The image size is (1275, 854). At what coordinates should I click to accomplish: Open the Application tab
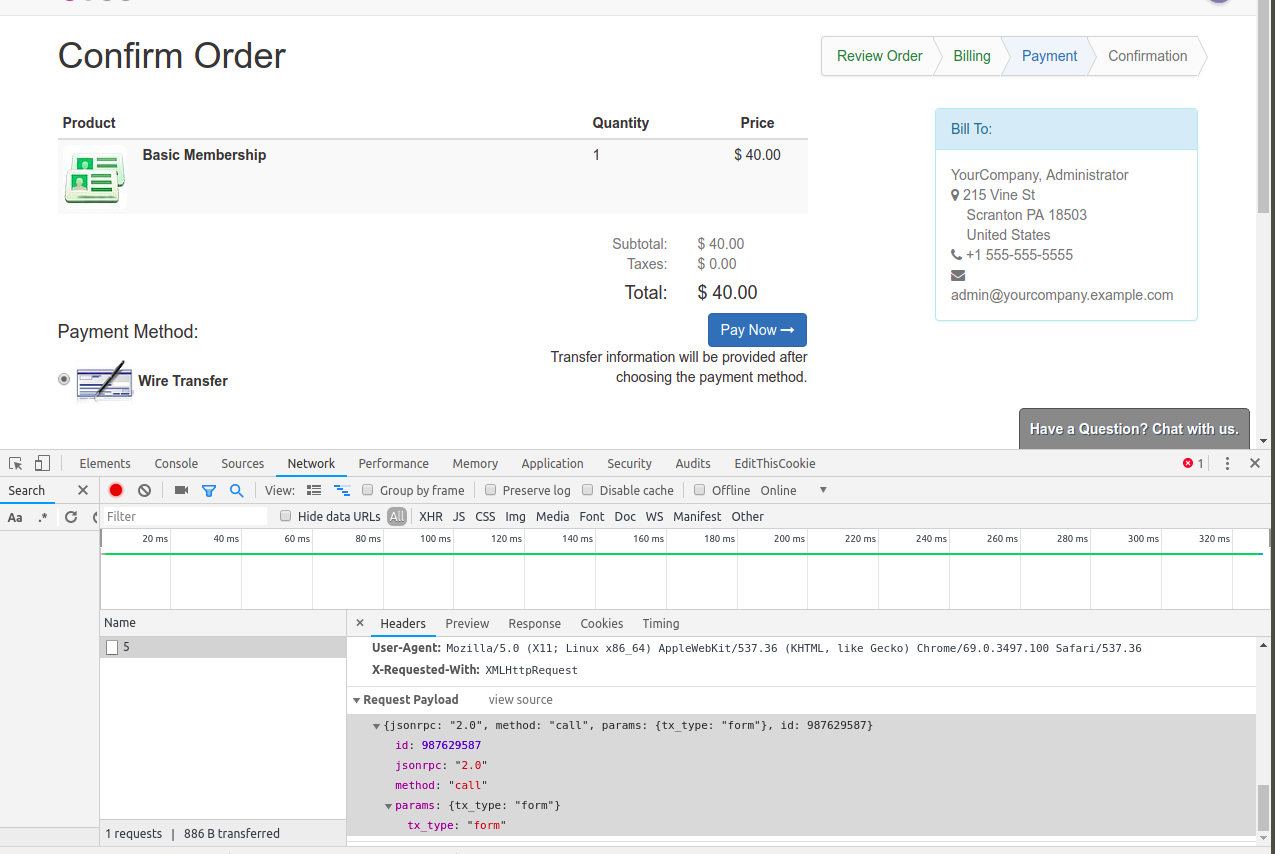tap(552, 463)
